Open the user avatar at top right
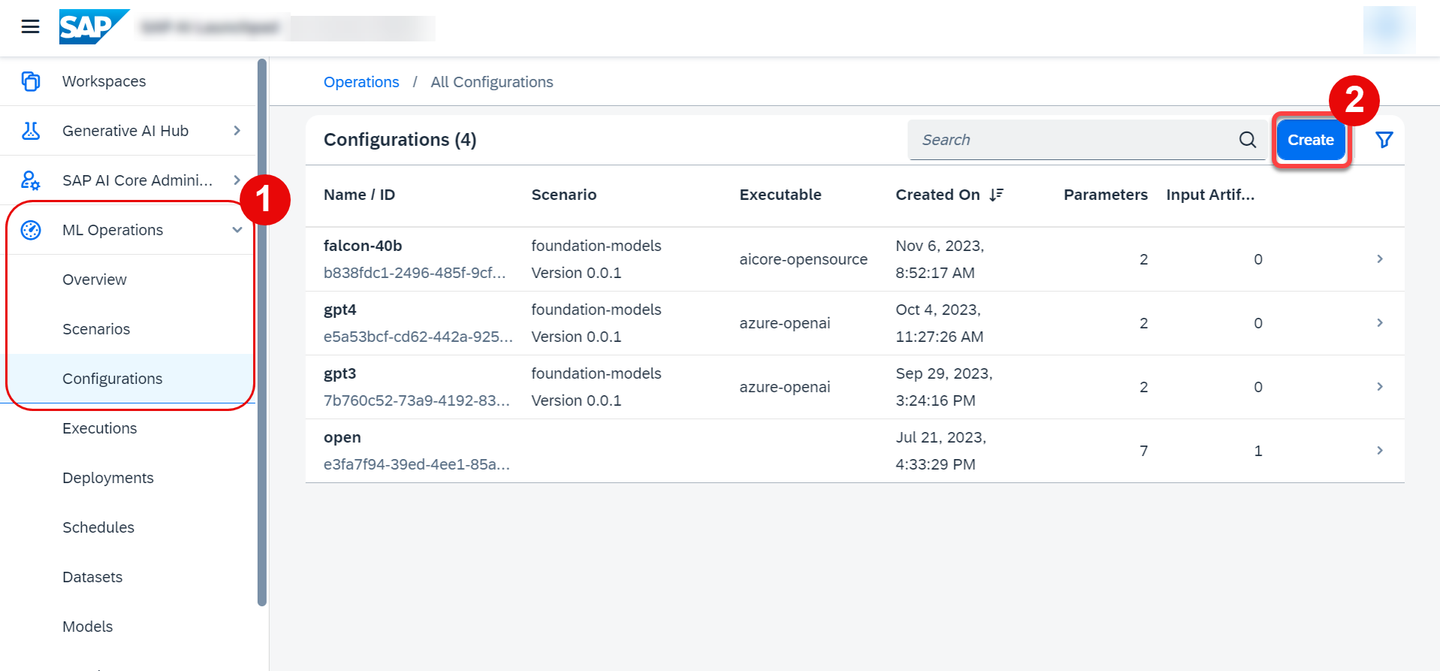1440x671 pixels. [x=1389, y=28]
